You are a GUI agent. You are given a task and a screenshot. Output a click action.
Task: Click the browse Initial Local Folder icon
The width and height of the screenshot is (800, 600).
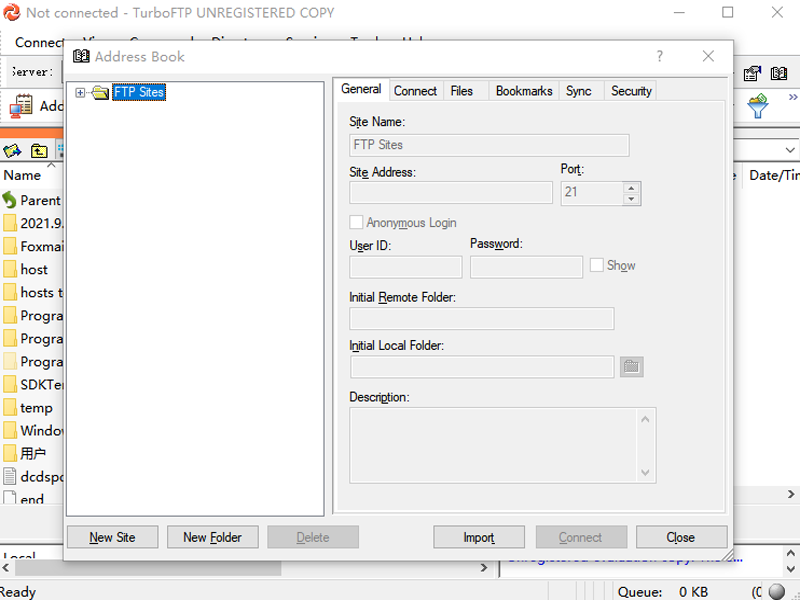(632, 366)
